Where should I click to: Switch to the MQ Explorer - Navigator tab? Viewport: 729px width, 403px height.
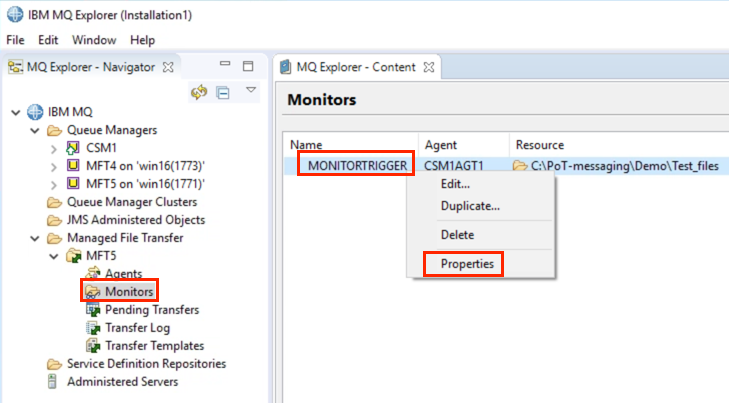tap(91, 67)
